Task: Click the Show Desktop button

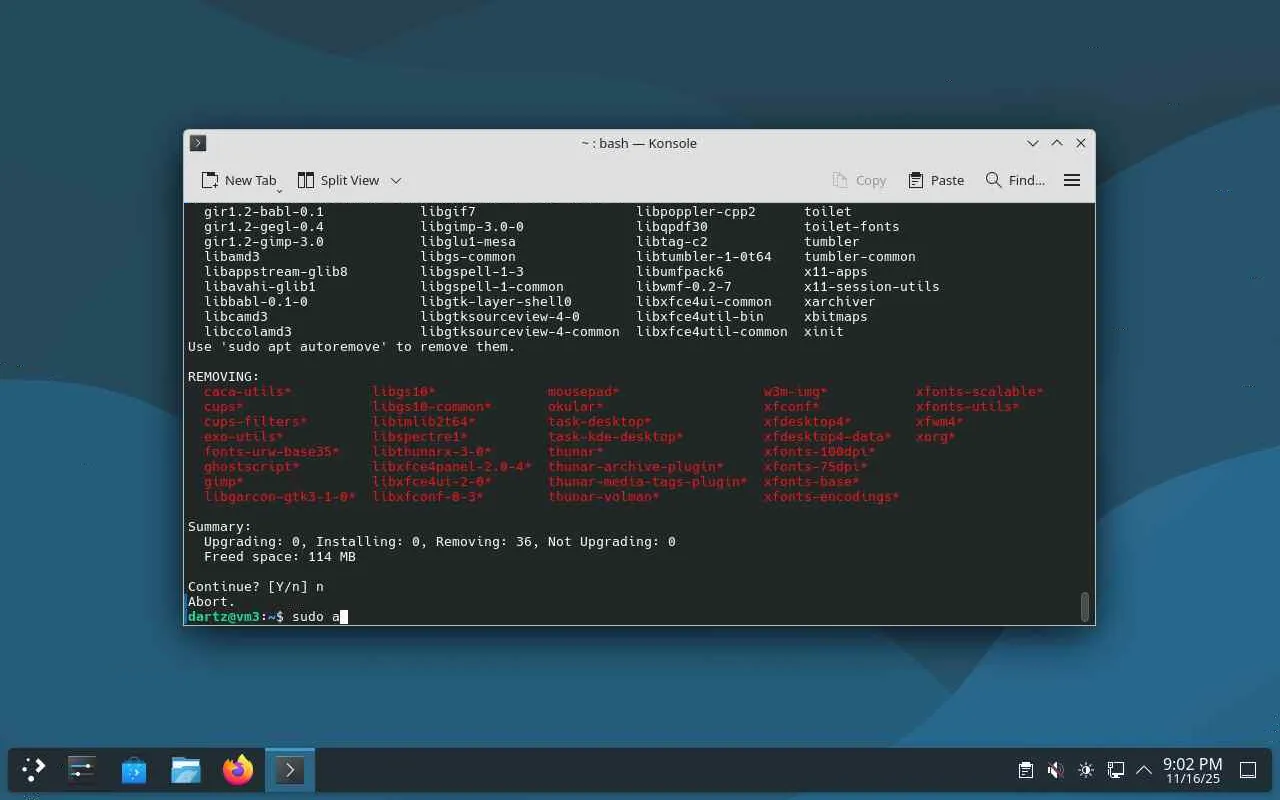Action: pyautogui.click(x=1248, y=770)
